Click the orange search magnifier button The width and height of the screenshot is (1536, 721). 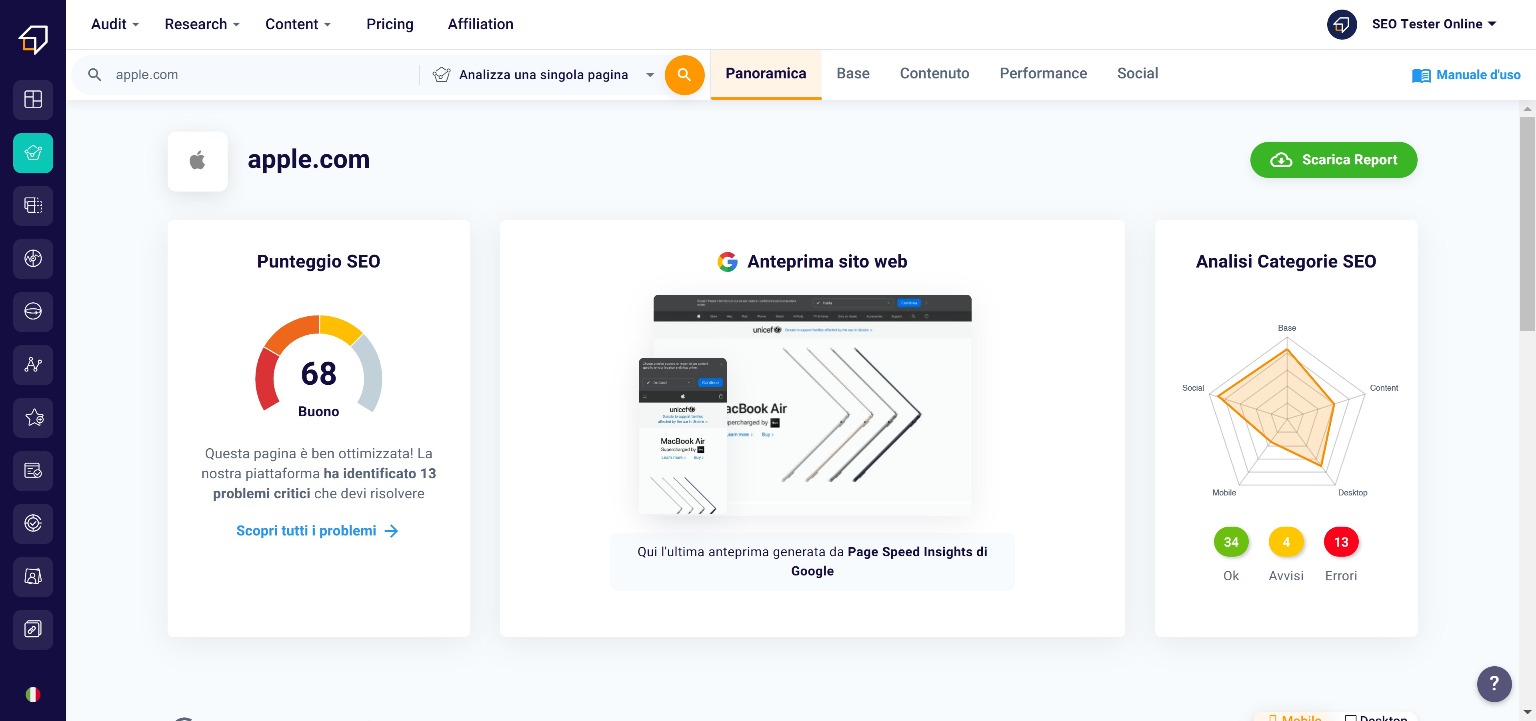tap(685, 75)
